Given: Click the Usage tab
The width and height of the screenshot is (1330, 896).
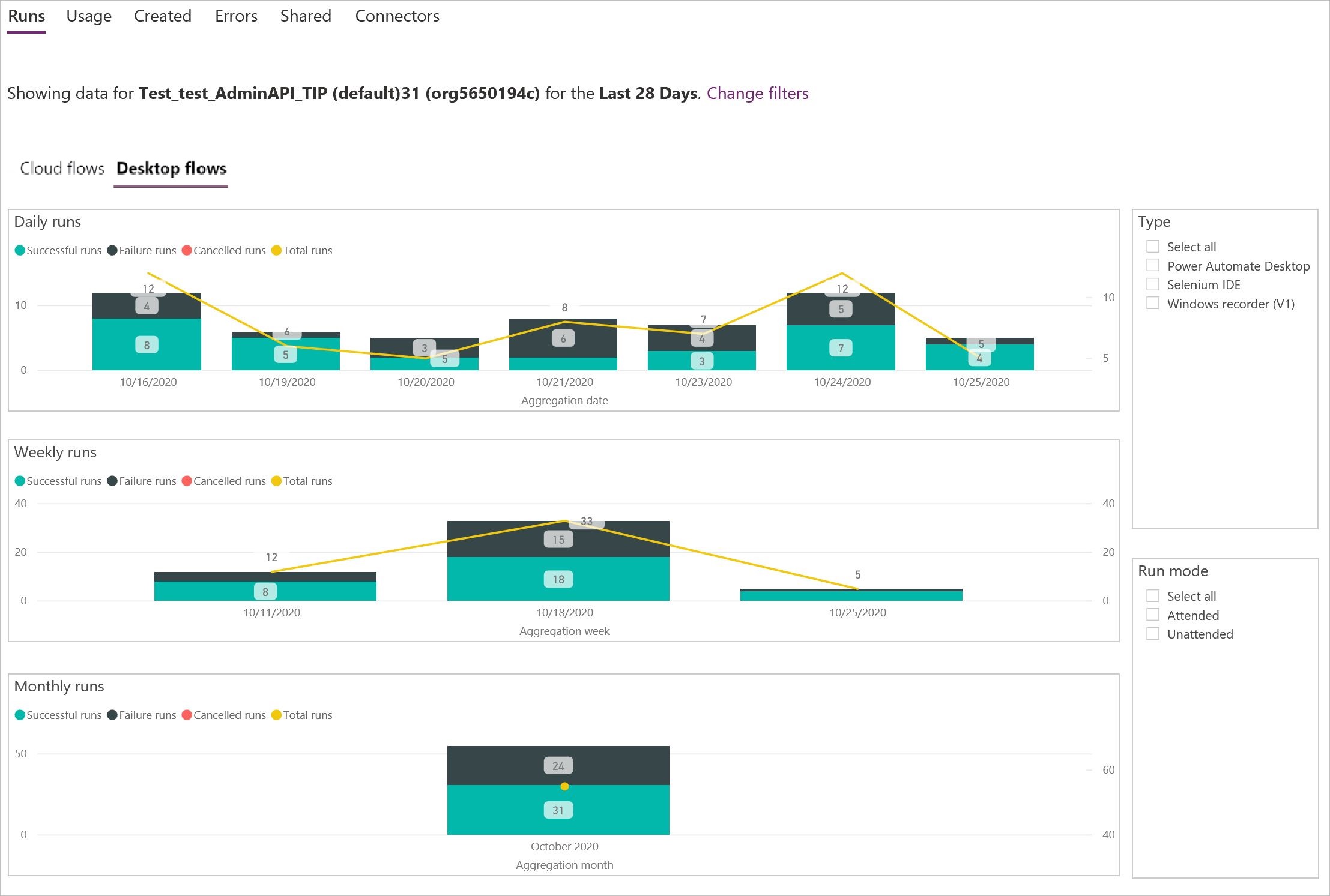Looking at the screenshot, I should tap(88, 16).
